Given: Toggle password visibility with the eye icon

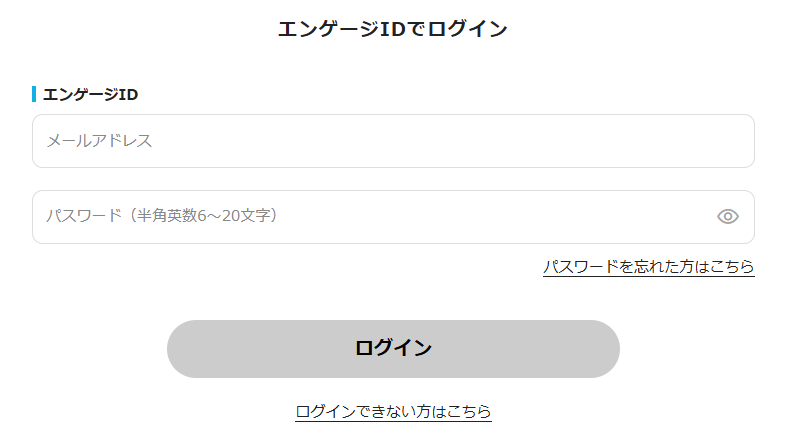Looking at the screenshot, I should click(727, 217).
